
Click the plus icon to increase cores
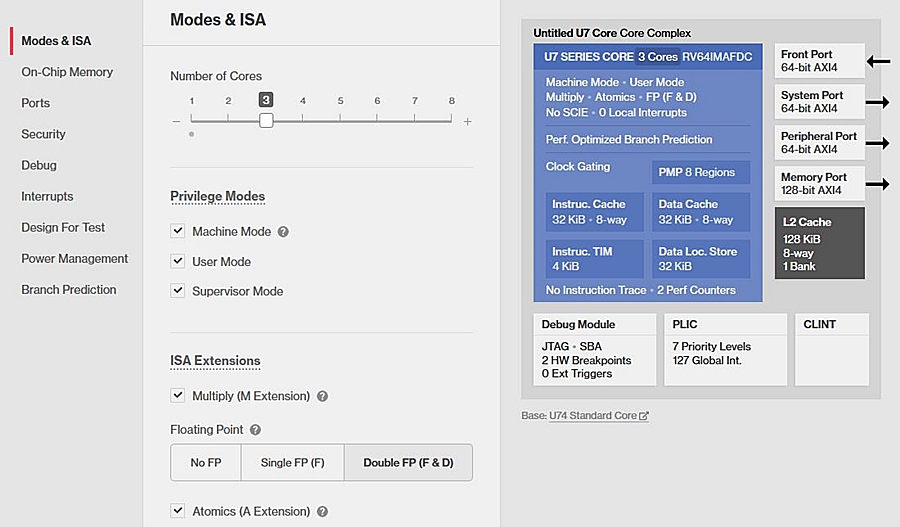tap(467, 121)
